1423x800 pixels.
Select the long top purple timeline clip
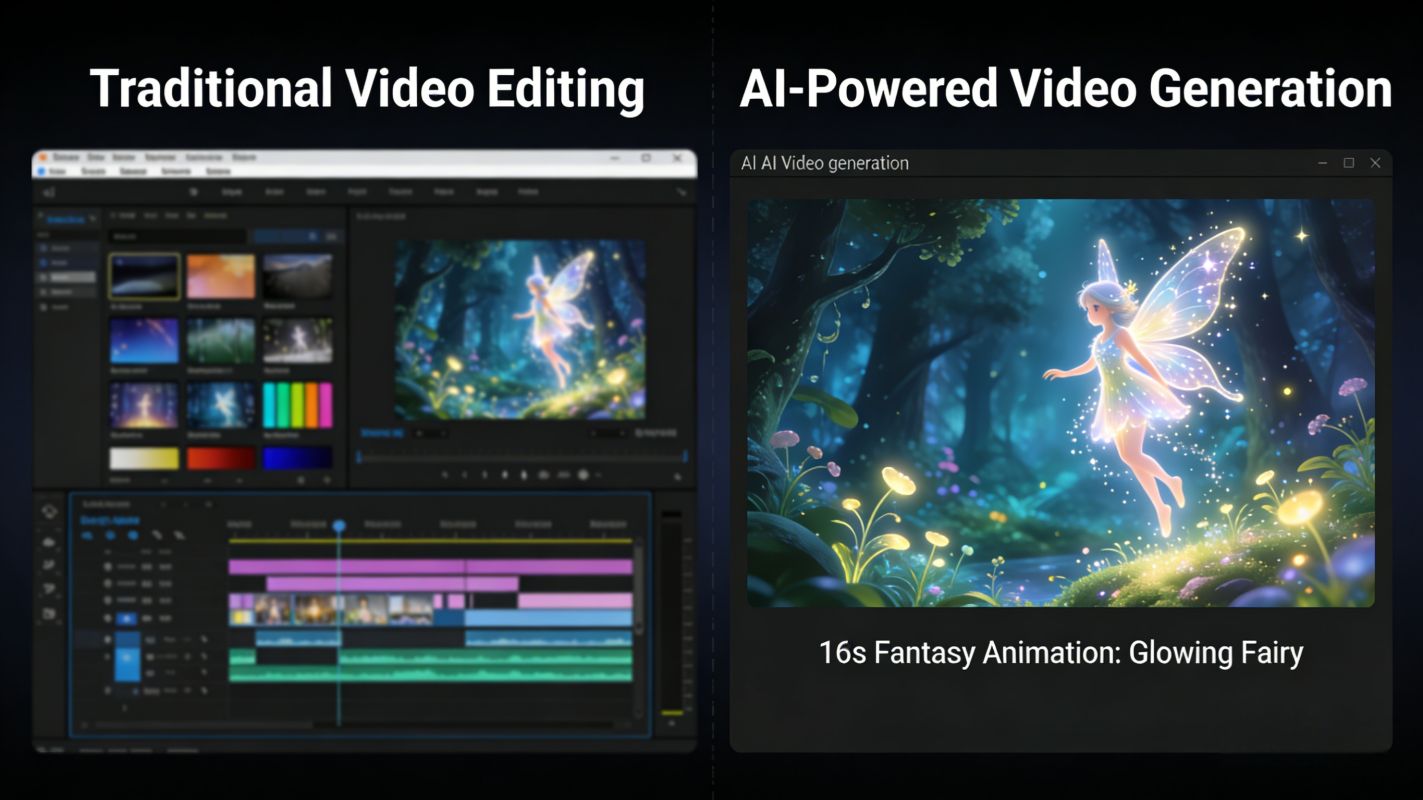pyautogui.click(x=430, y=566)
